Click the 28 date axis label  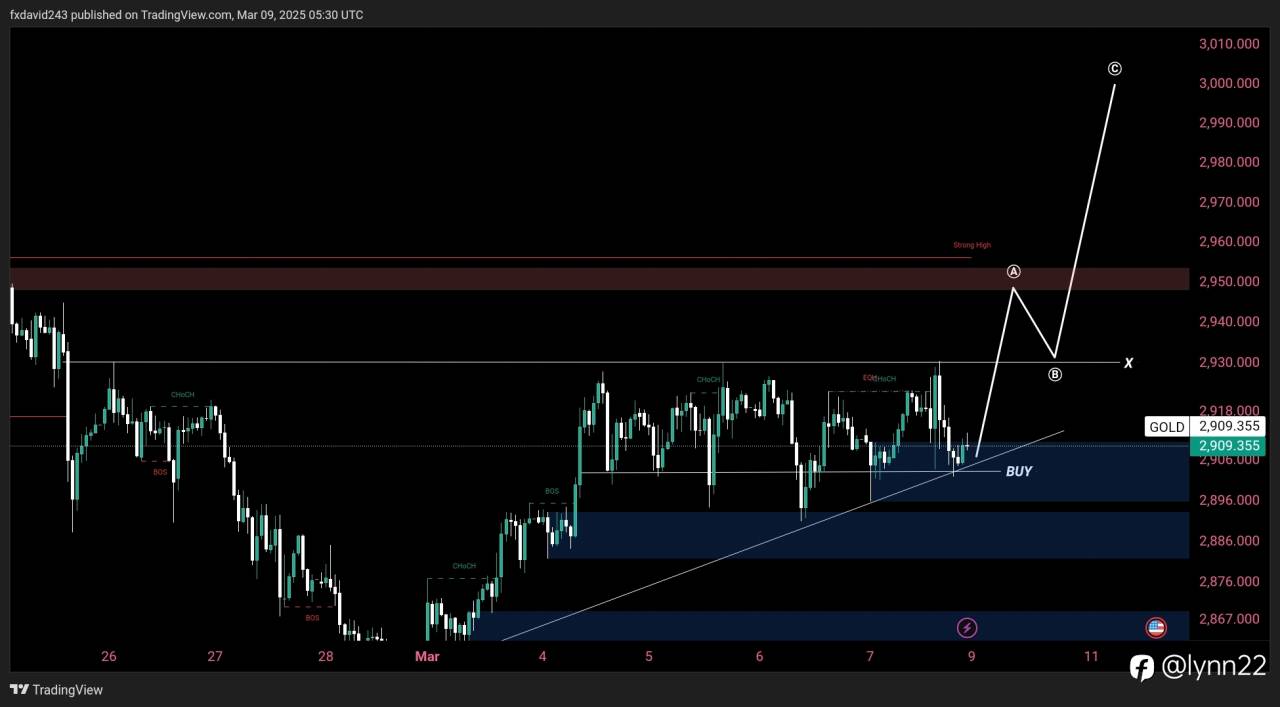[x=325, y=657]
